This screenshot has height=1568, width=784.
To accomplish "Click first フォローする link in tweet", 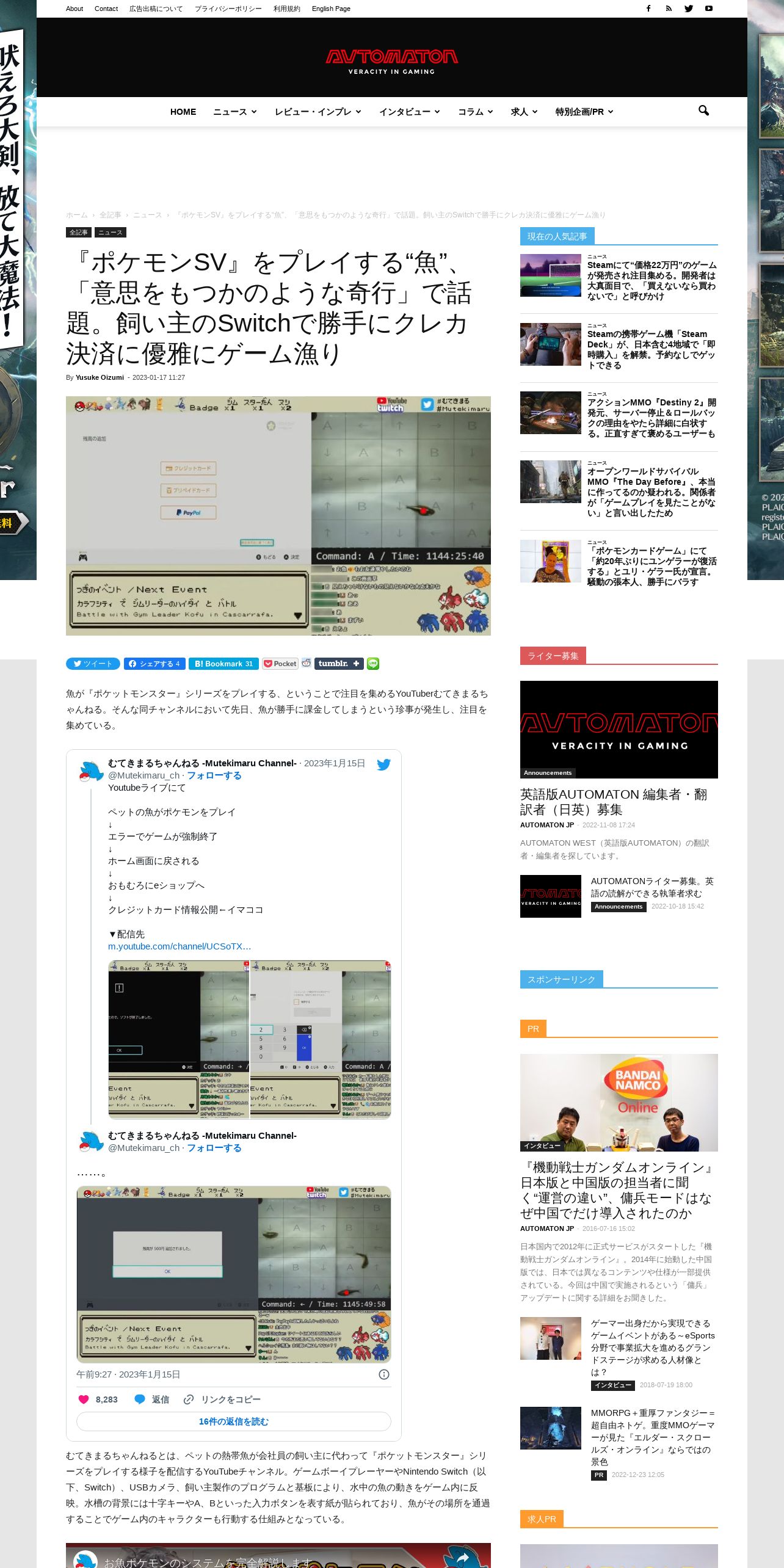I will 214,775.
